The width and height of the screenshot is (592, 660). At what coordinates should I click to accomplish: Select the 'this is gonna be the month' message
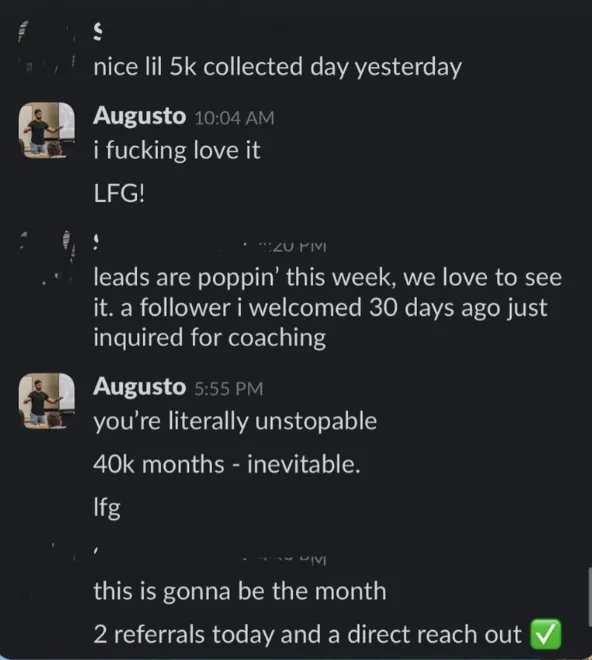[240, 591]
